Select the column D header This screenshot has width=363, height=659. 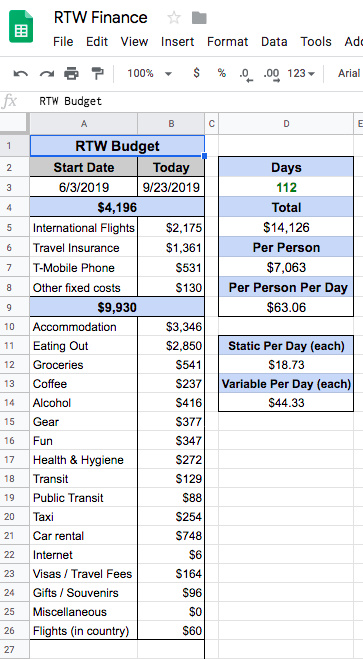[x=286, y=124]
